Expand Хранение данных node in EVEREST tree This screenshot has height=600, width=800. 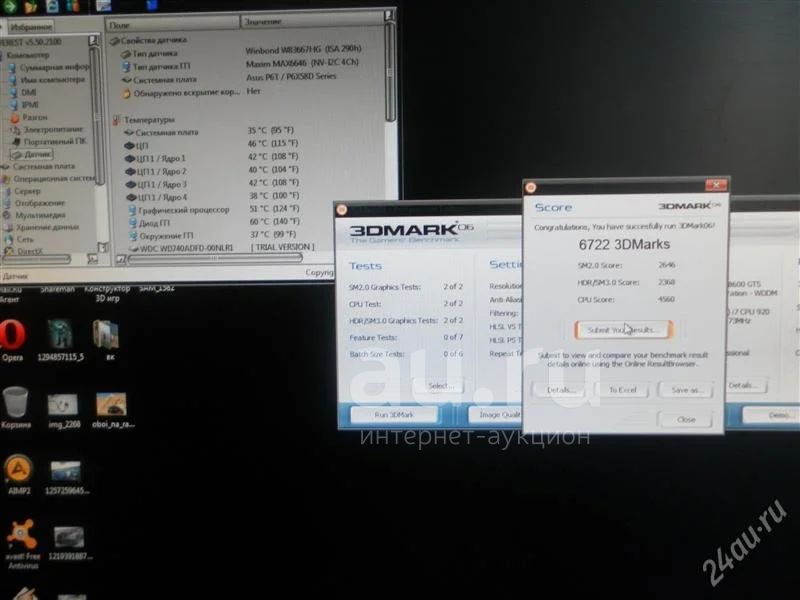pyautogui.click(x=41, y=227)
